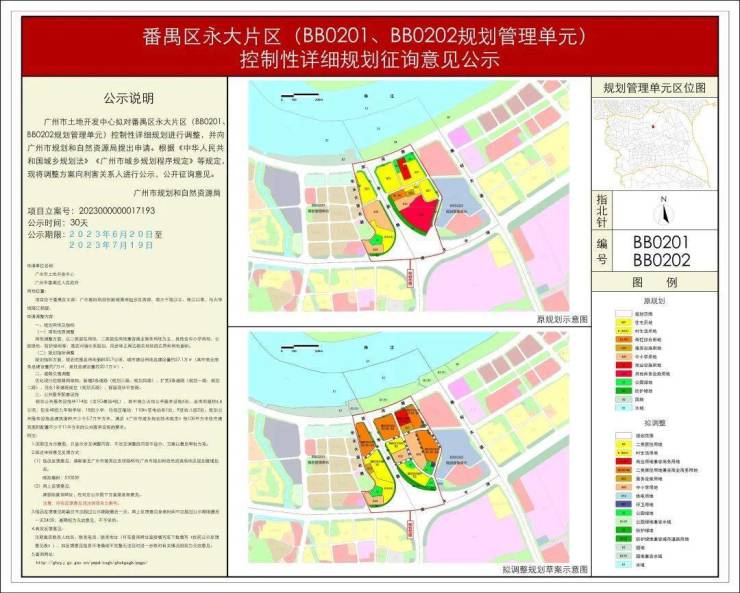Viewport: 740px width, 593px height.
Task: Click project number 2023000000017193
Action: point(117,210)
